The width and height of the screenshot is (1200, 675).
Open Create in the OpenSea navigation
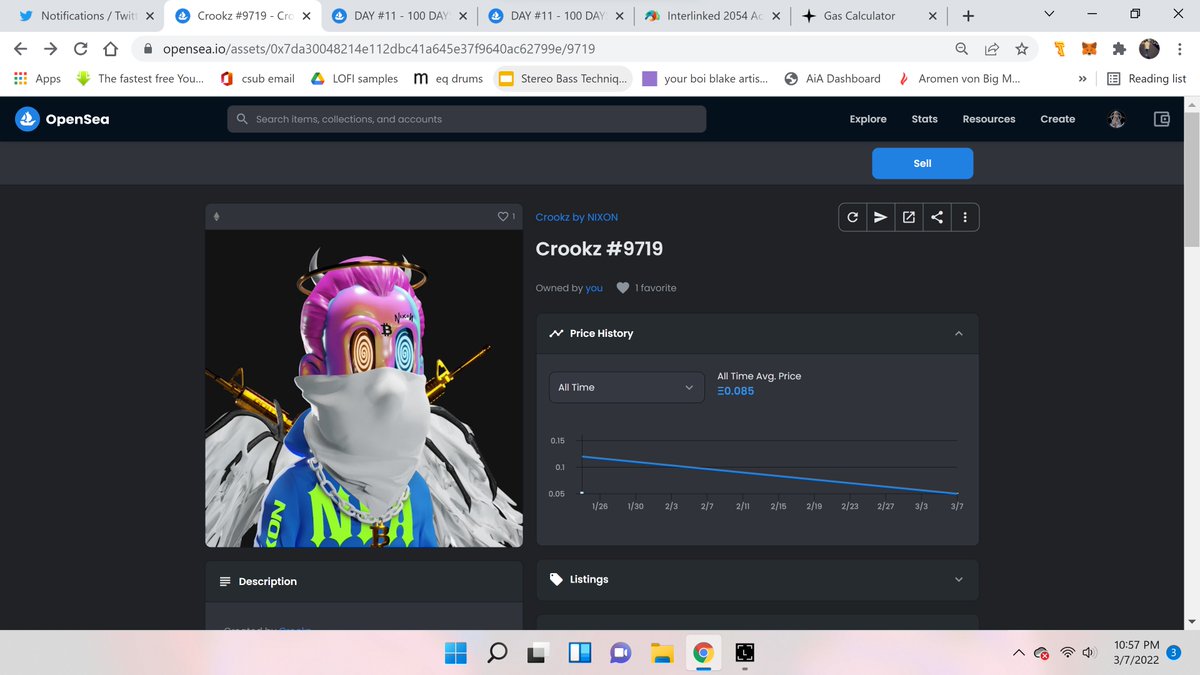(x=1058, y=119)
